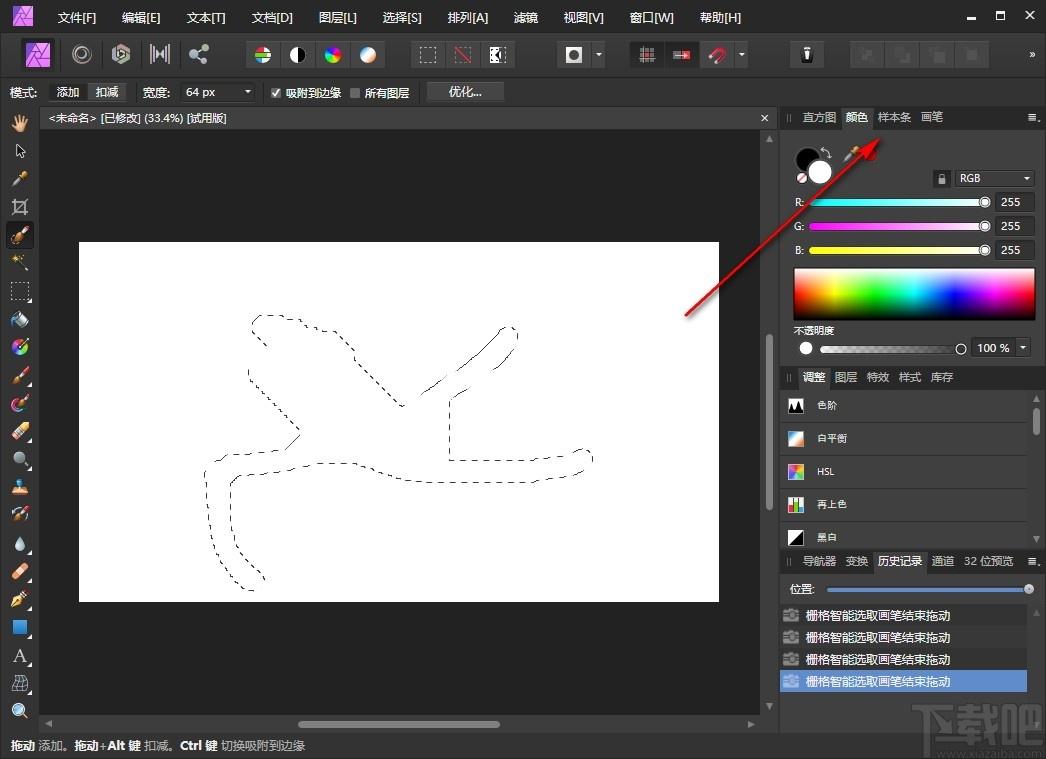The height and width of the screenshot is (759, 1046).
Task: Select the Flood Select magic wand tool
Action: point(20,262)
